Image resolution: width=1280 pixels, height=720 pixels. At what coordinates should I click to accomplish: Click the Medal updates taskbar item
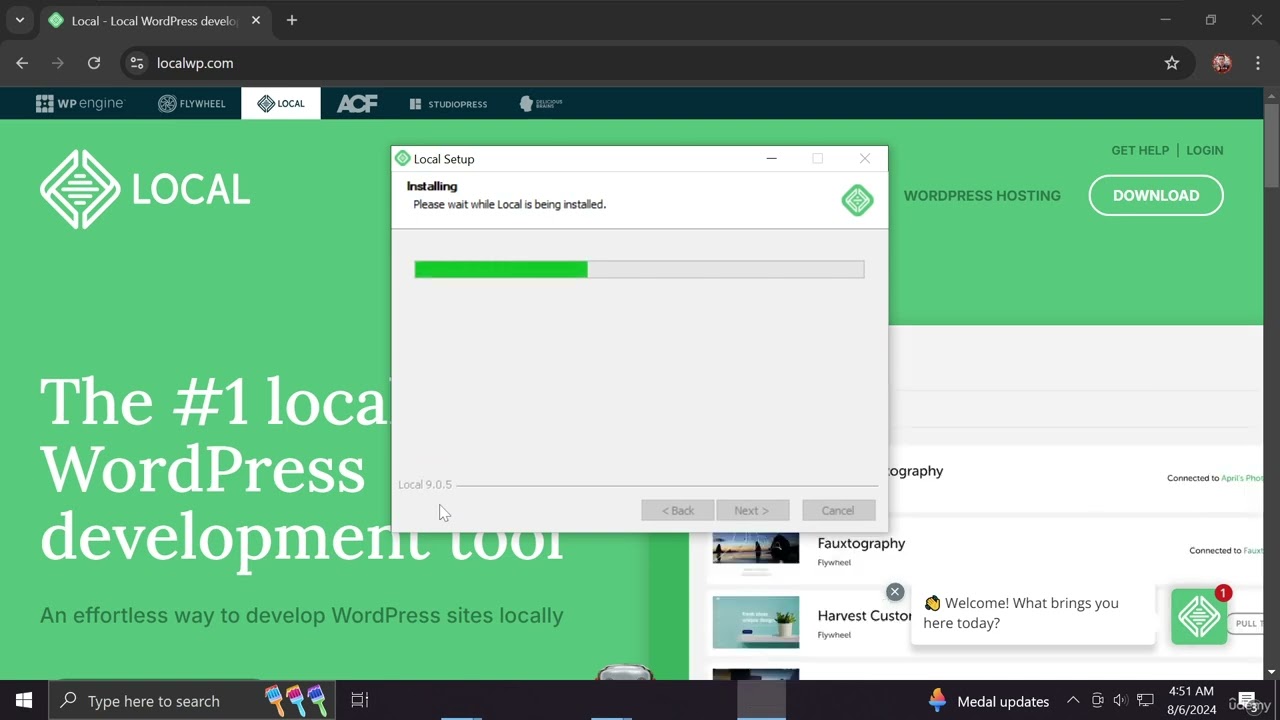point(989,701)
